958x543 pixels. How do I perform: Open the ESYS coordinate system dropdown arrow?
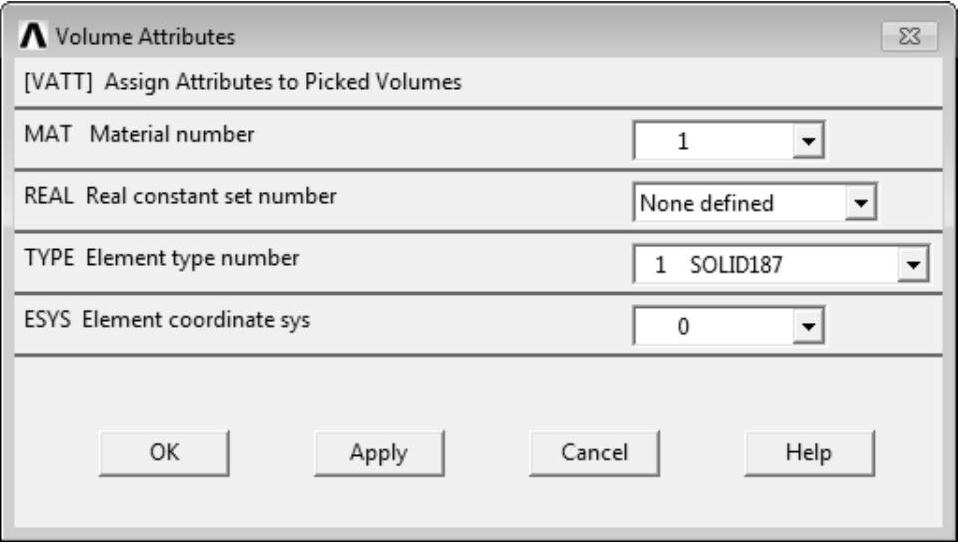tap(805, 325)
